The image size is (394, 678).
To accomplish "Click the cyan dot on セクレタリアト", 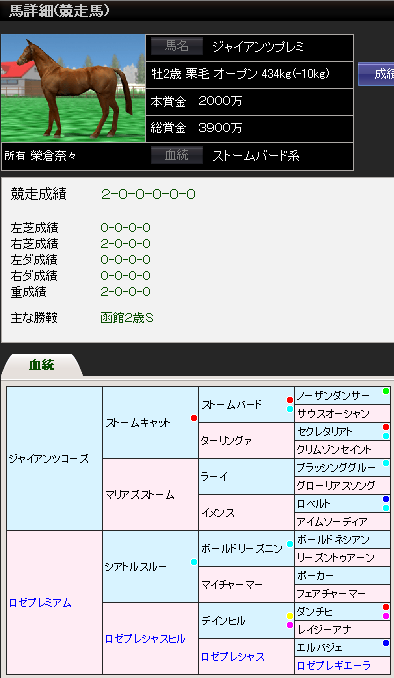I will (386, 436).
